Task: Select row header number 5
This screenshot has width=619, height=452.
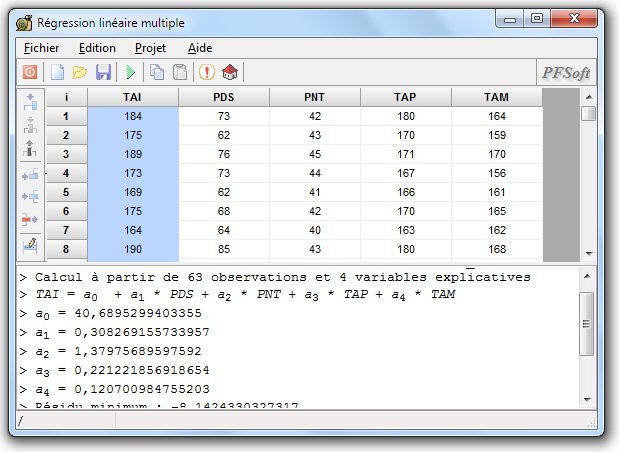Action: tap(66, 192)
